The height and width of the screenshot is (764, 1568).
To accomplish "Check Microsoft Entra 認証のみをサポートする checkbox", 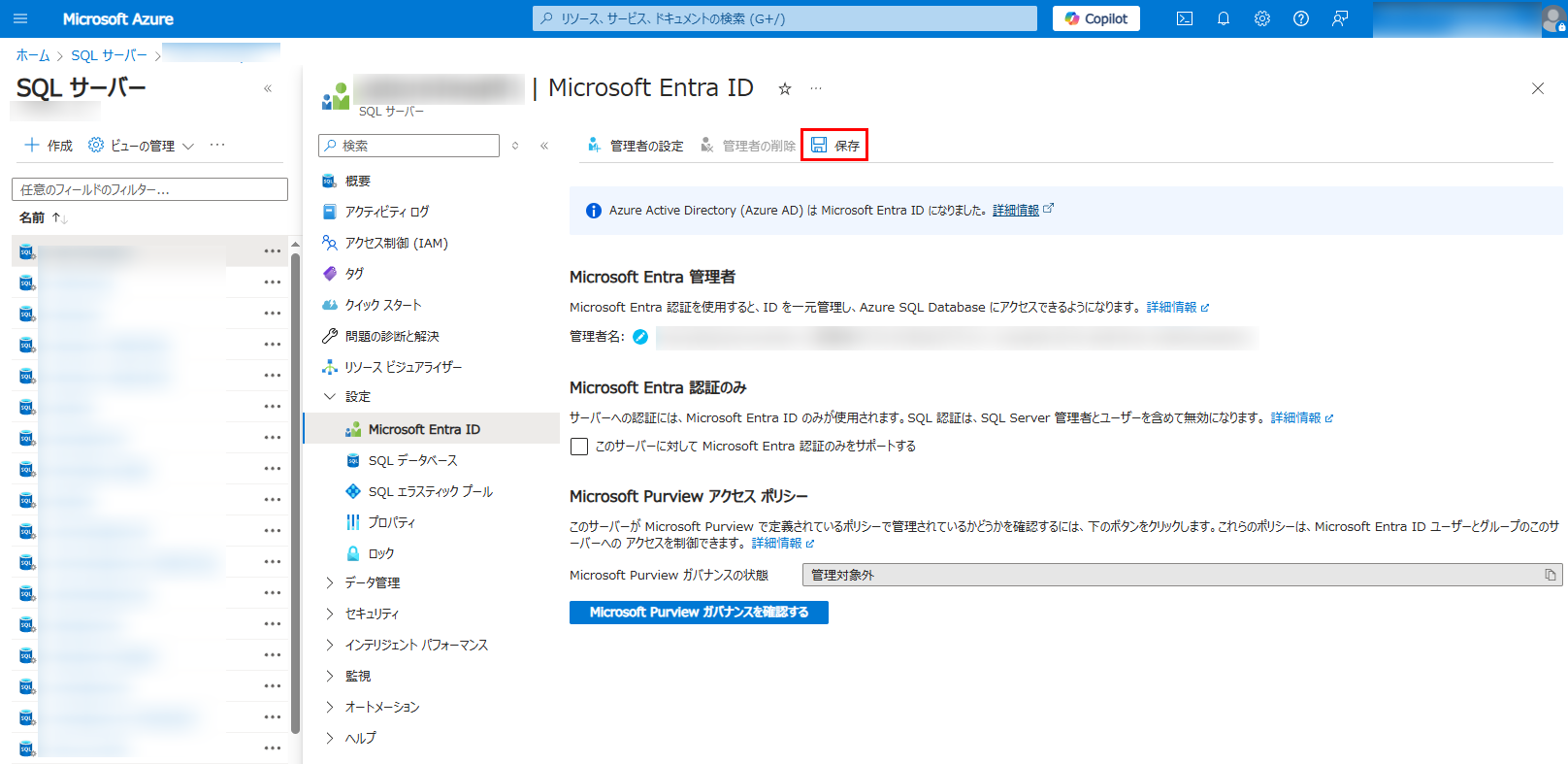I will coord(579,447).
